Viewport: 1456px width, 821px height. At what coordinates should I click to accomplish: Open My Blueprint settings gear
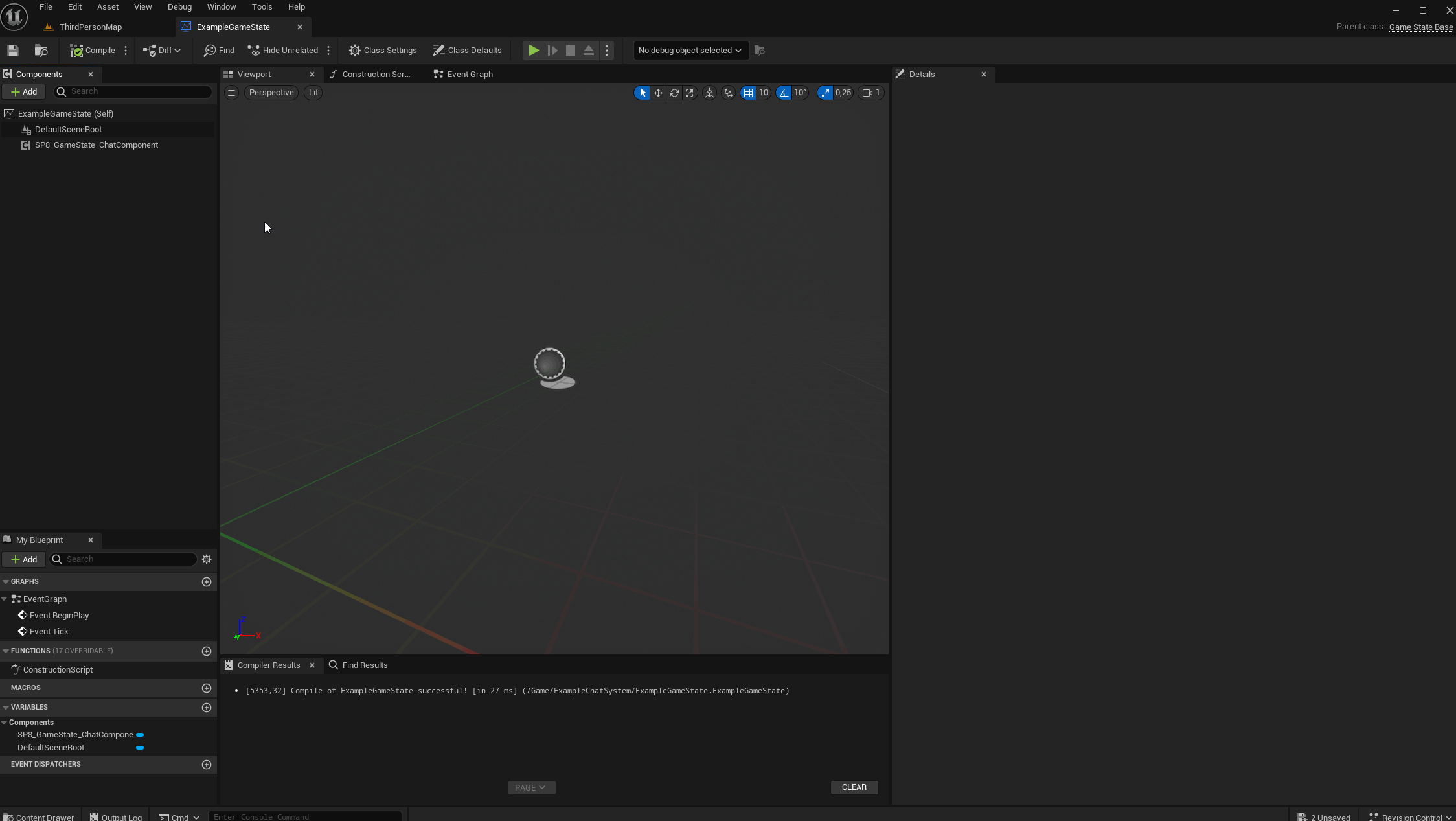[207, 559]
